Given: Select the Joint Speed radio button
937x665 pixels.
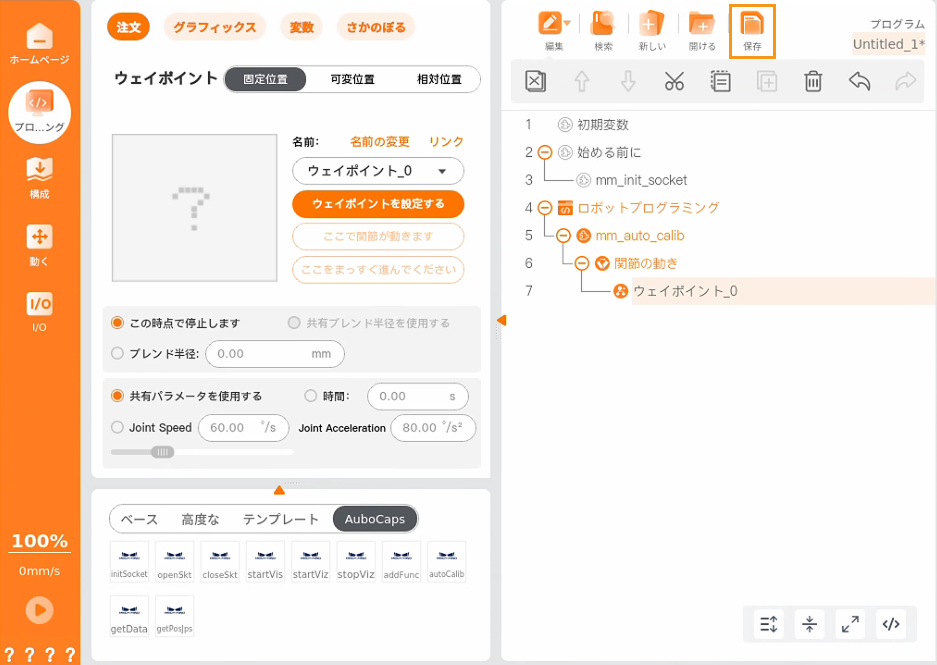Looking at the screenshot, I should 118,427.
